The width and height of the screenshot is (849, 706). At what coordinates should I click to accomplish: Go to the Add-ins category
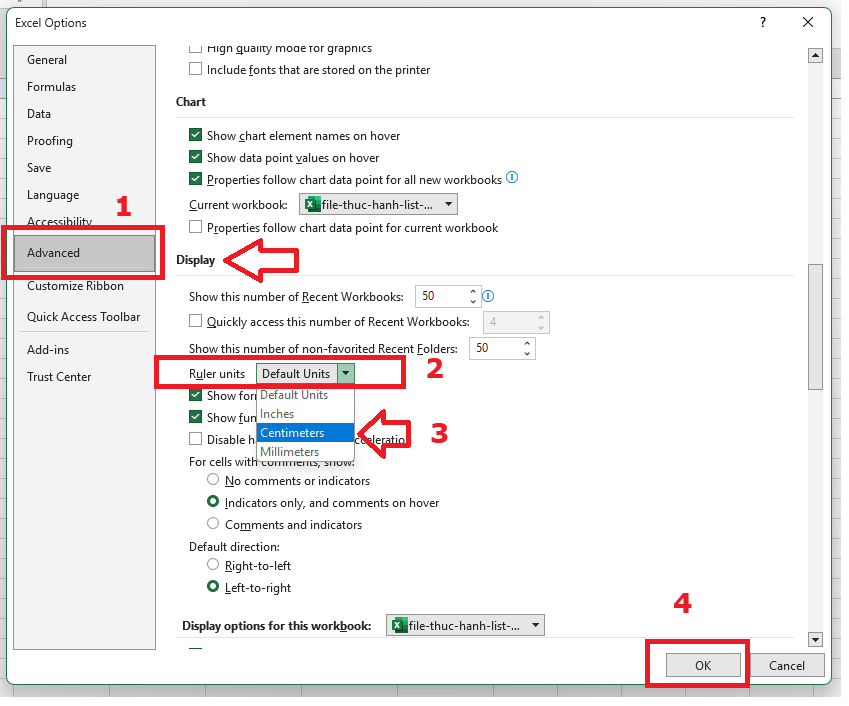point(48,351)
